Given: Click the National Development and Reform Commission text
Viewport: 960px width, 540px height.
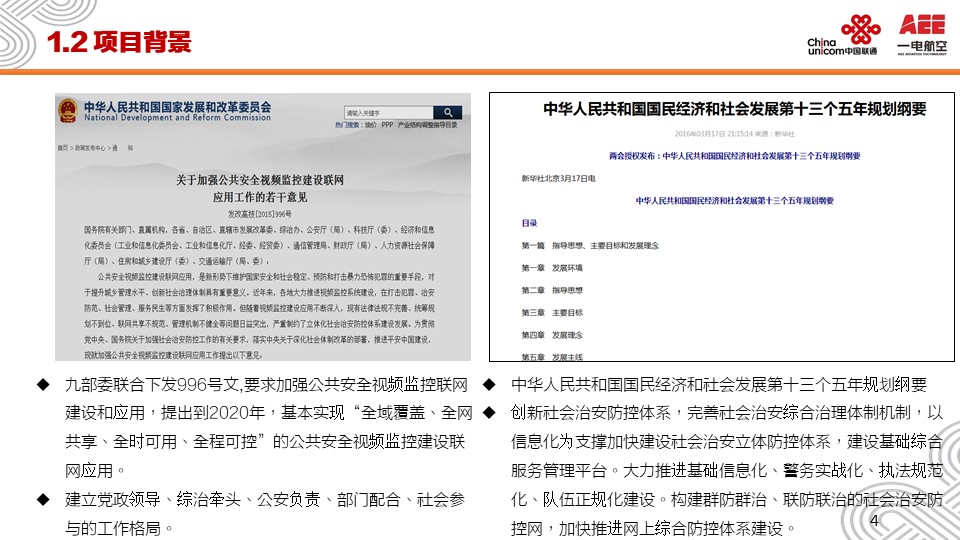Looking at the screenshot, I should coord(178,118).
